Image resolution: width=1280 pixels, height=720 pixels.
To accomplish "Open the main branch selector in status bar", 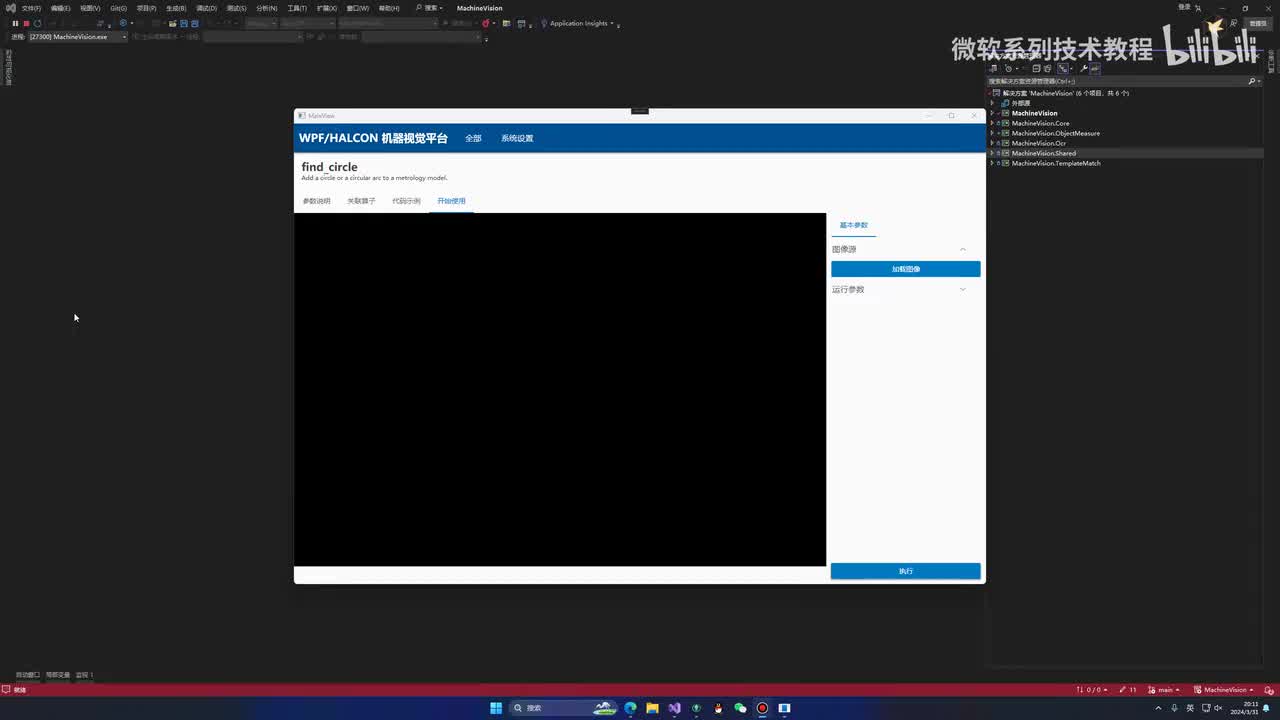I will [x=1165, y=690].
